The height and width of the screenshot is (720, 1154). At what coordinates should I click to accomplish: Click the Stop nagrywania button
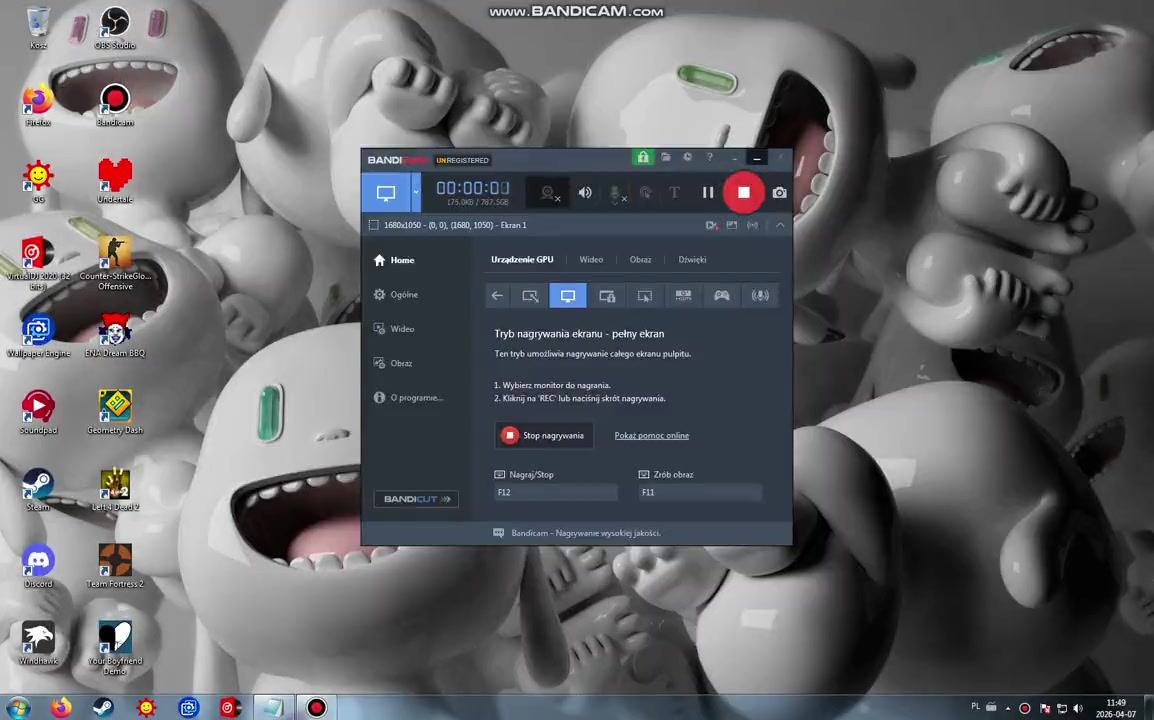(x=543, y=436)
